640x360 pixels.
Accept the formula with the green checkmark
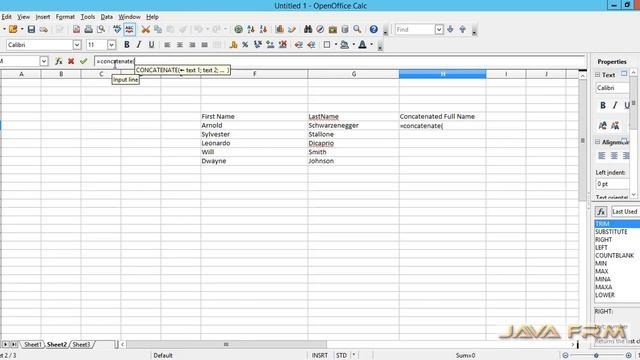84,61
